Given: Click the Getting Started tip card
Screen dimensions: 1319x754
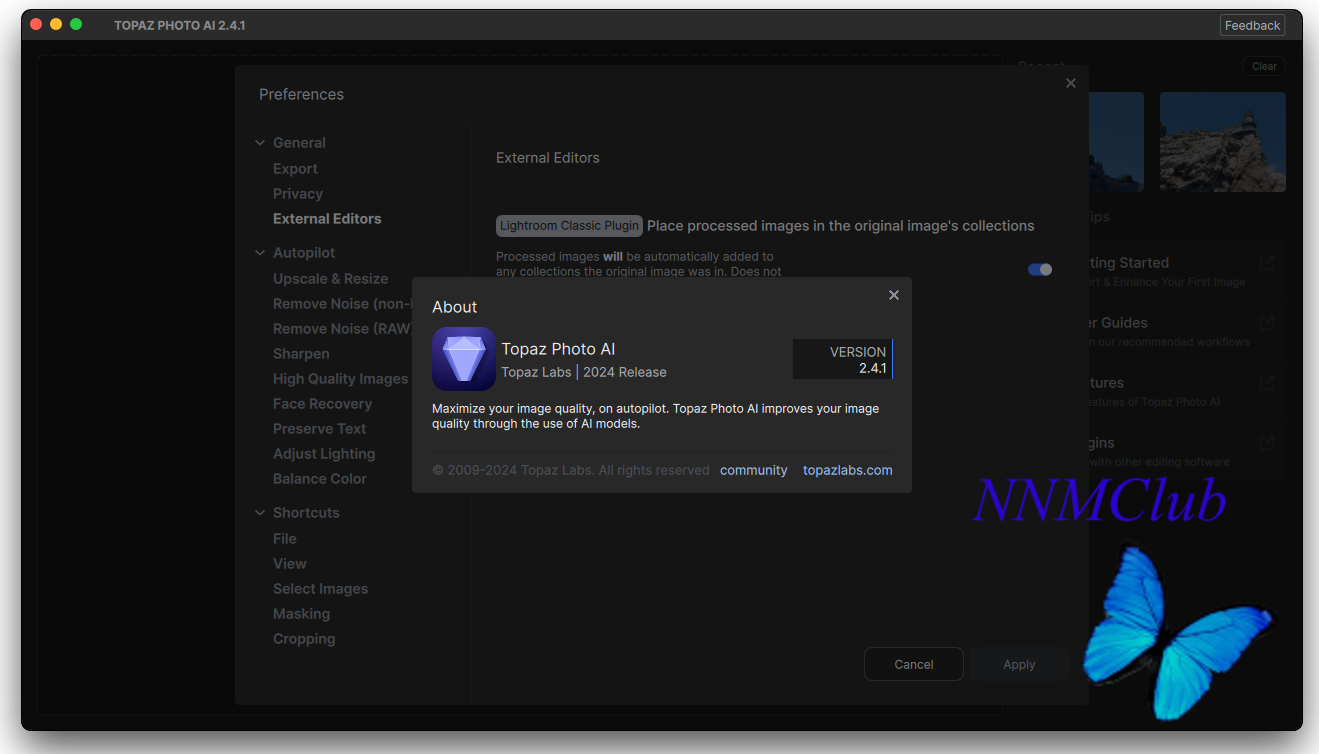Looking at the screenshot, I should (1187, 272).
